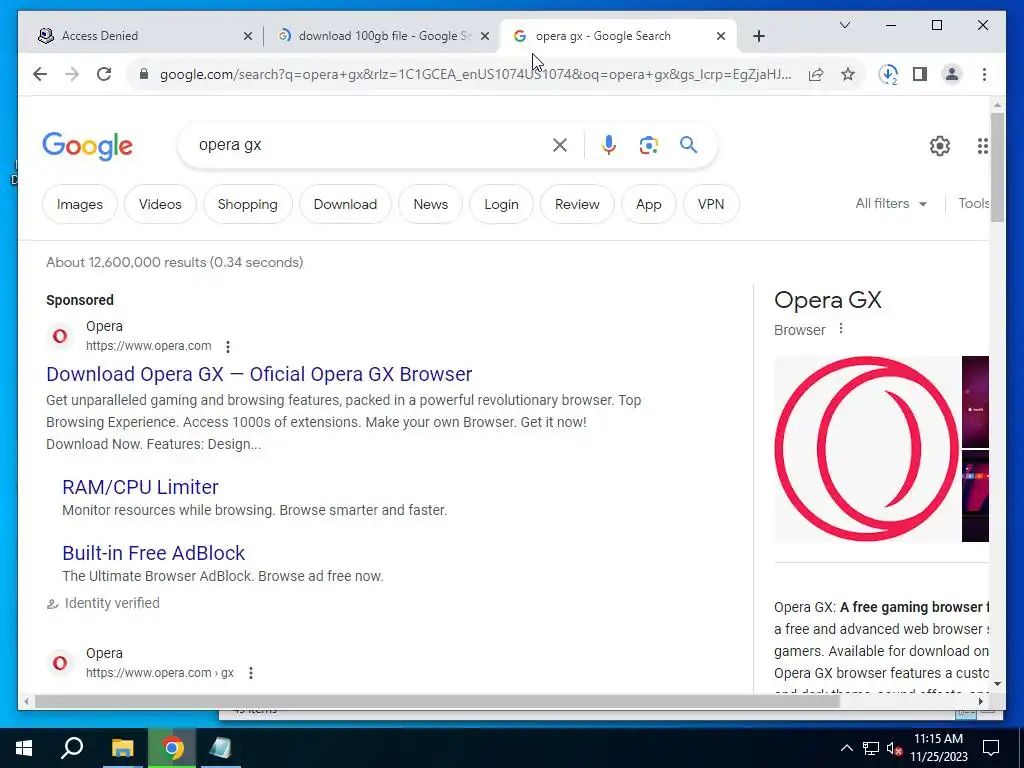Open File Explorer from the taskbar
The width and height of the screenshot is (1024, 768).
coord(122,748)
